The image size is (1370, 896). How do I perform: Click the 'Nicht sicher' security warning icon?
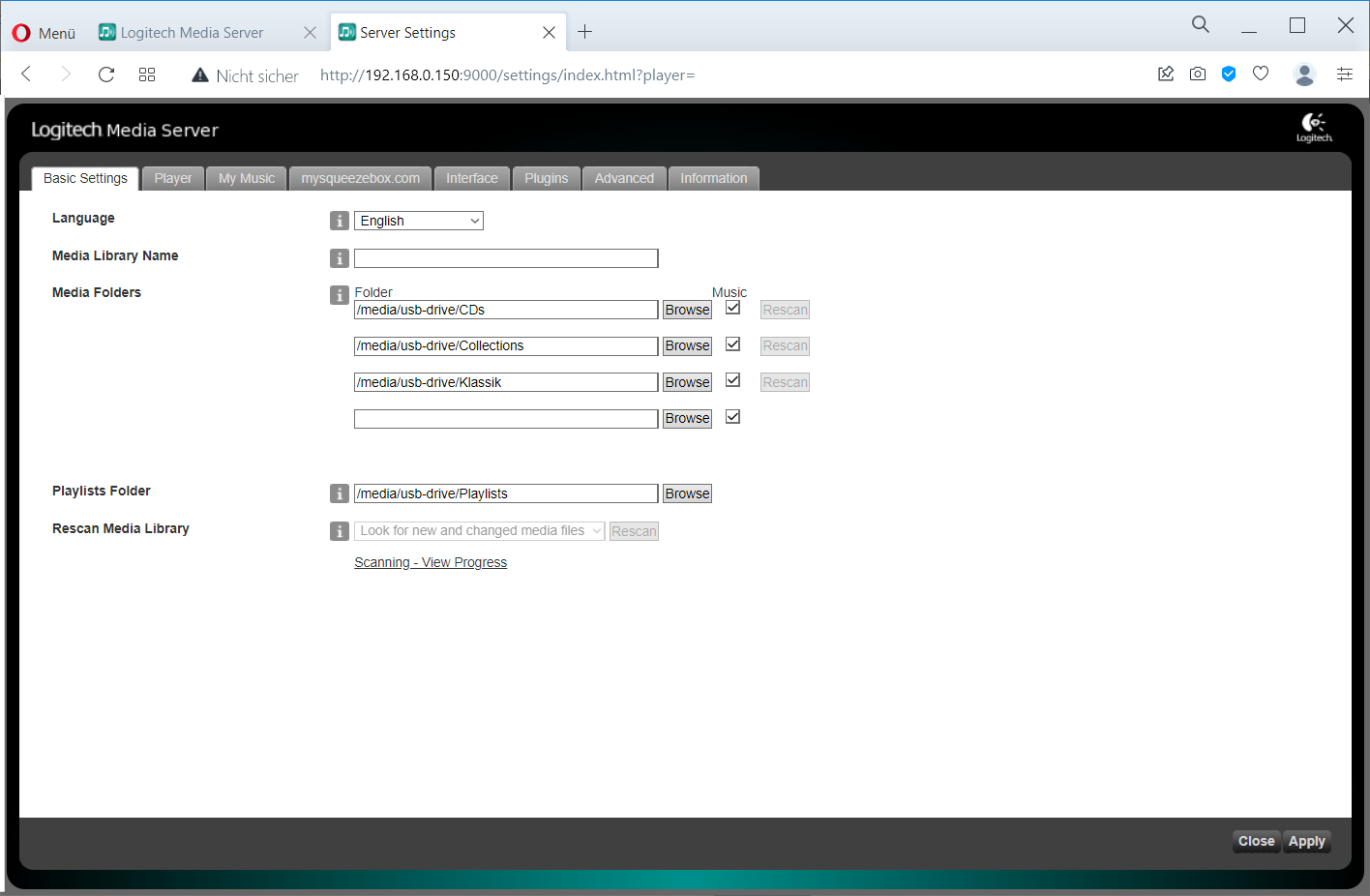point(200,75)
